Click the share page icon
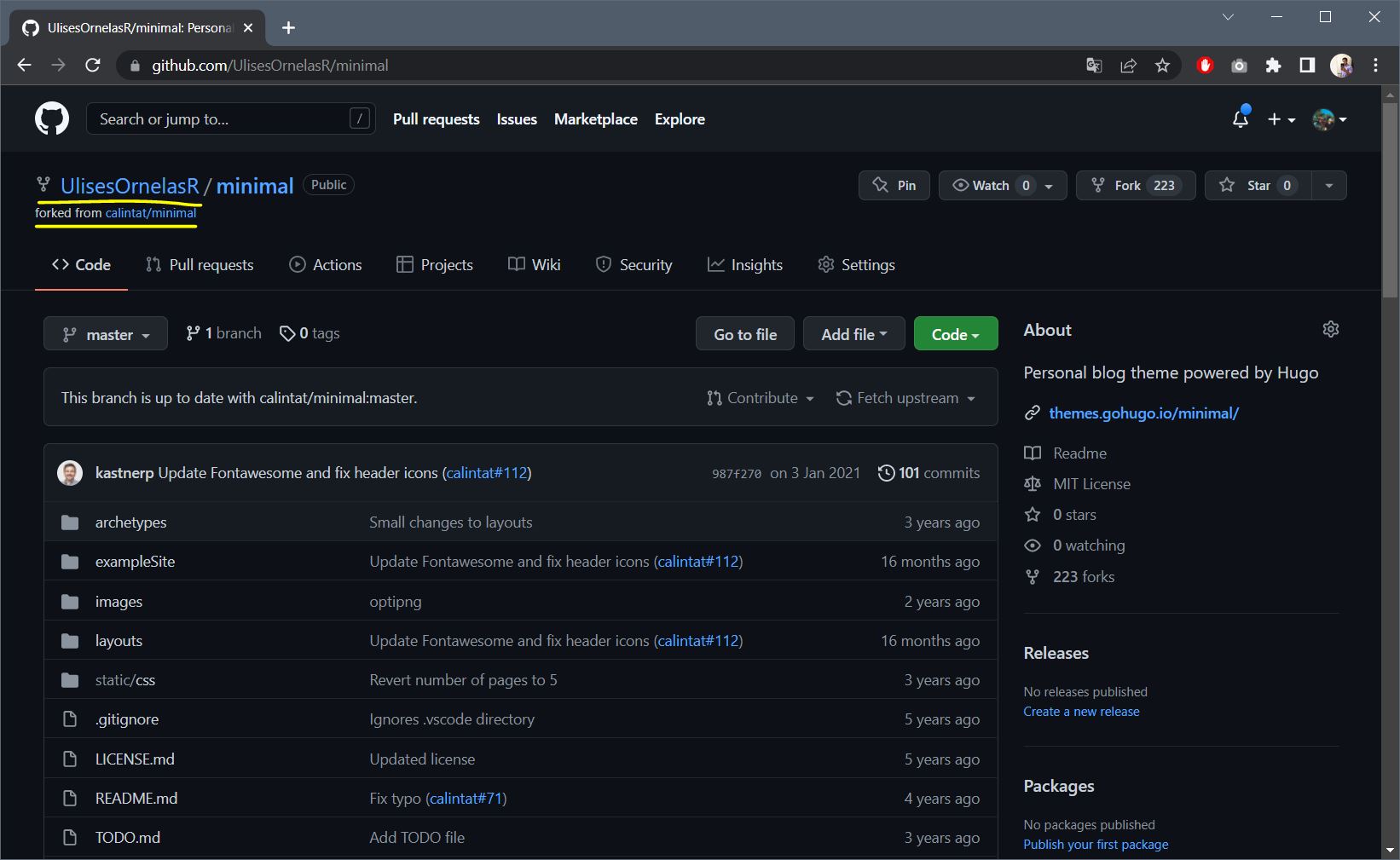The height and width of the screenshot is (860, 1400). click(x=1128, y=66)
